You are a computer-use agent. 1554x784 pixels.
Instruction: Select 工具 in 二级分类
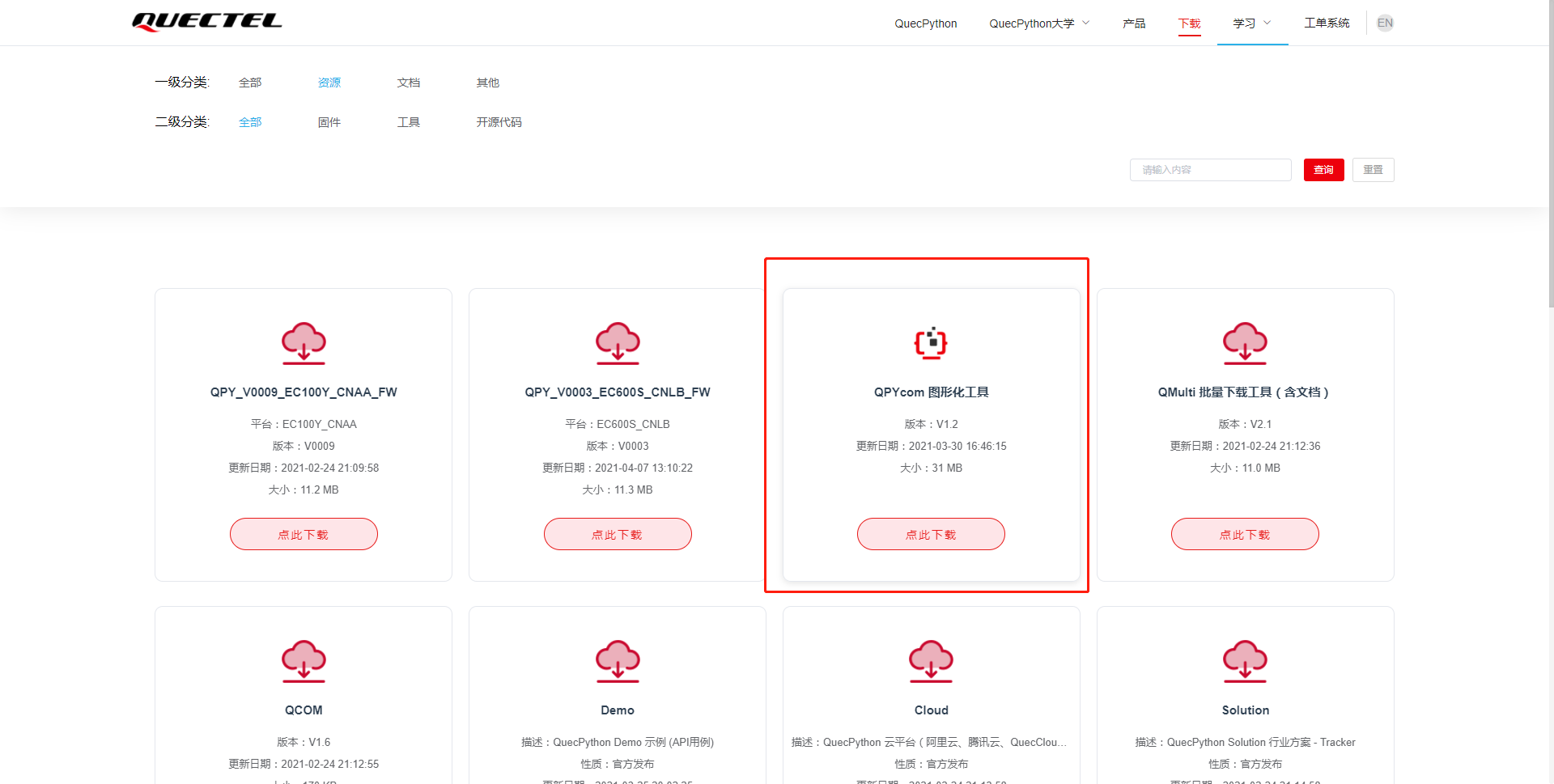(x=409, y=122)
